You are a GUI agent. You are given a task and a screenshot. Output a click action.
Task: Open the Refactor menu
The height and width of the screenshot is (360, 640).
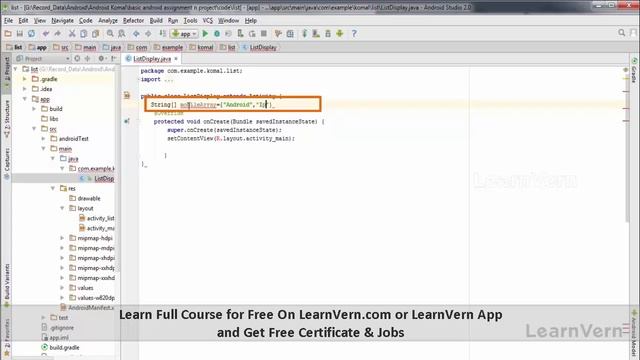tap(133, 20)
